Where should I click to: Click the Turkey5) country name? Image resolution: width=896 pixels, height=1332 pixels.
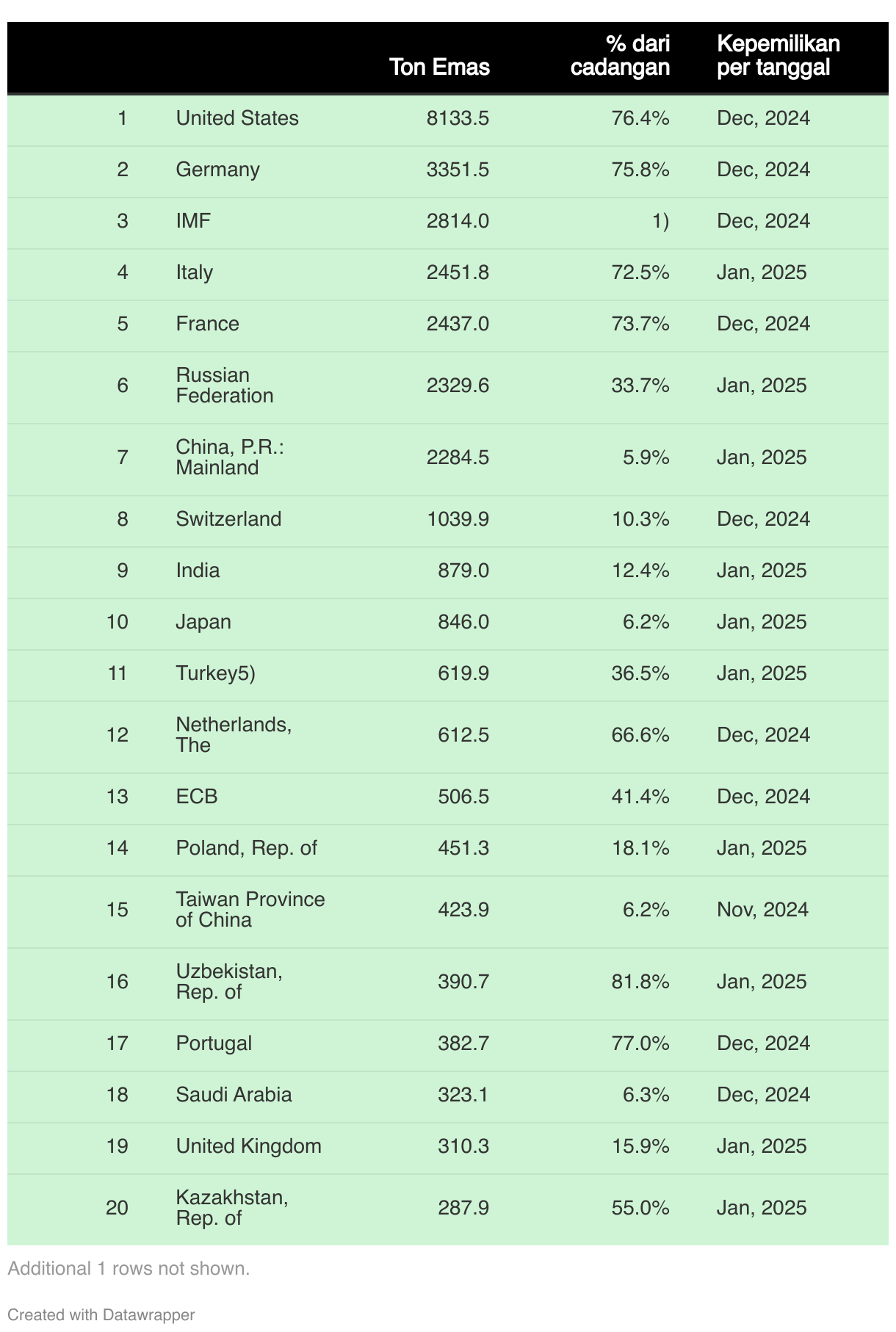(x=216, y=673)
